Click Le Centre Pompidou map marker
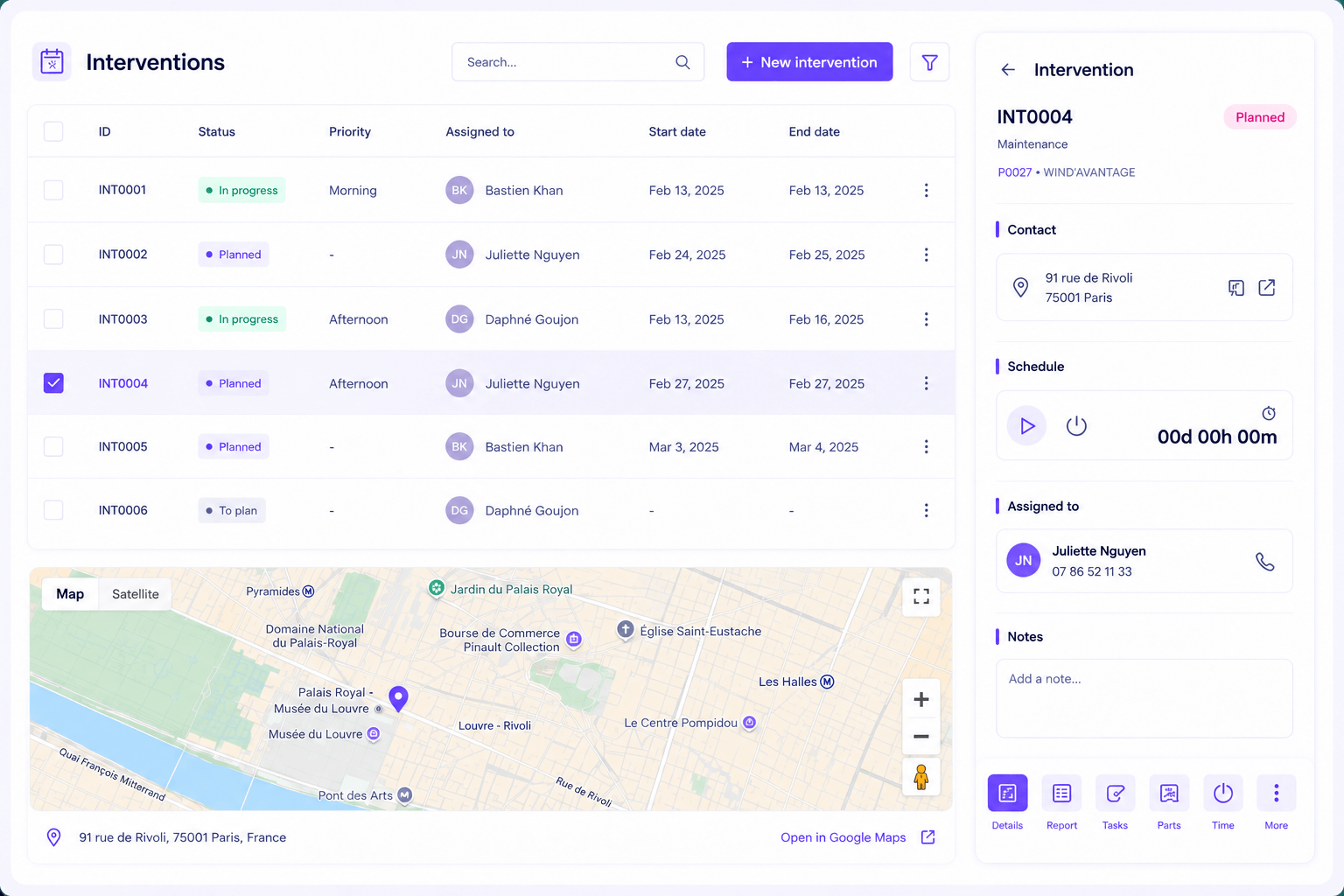Image resolution: width=1344 pixels, height=896 pixels. (749, 723)
